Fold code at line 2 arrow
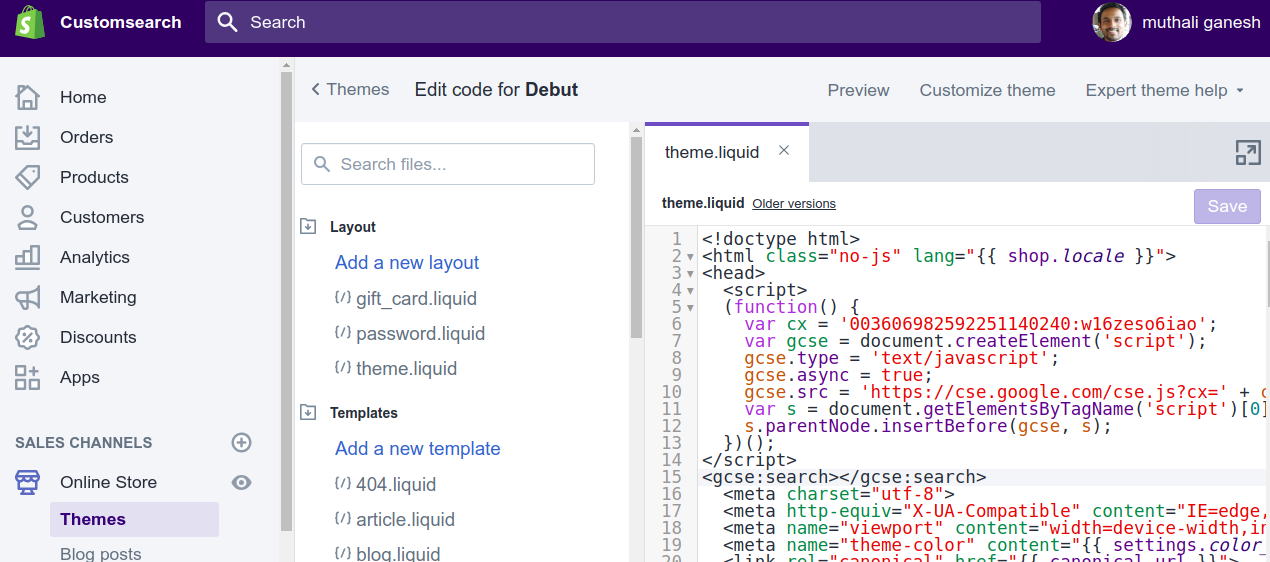 tap(690, 258)
